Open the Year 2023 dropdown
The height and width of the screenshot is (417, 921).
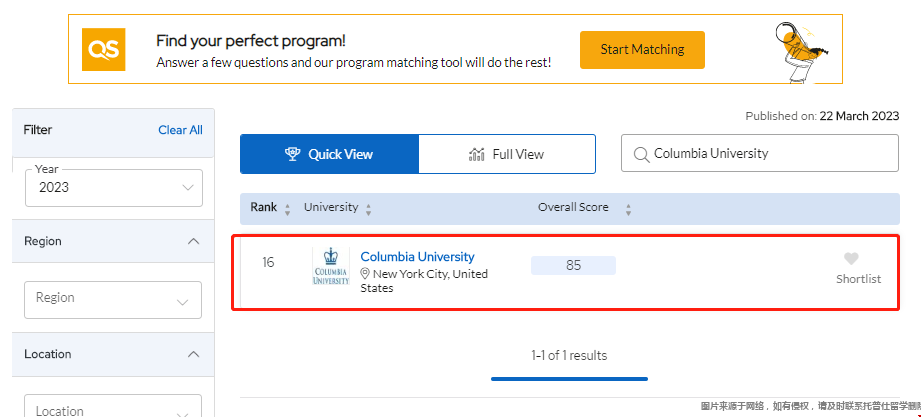coord(114,188)
